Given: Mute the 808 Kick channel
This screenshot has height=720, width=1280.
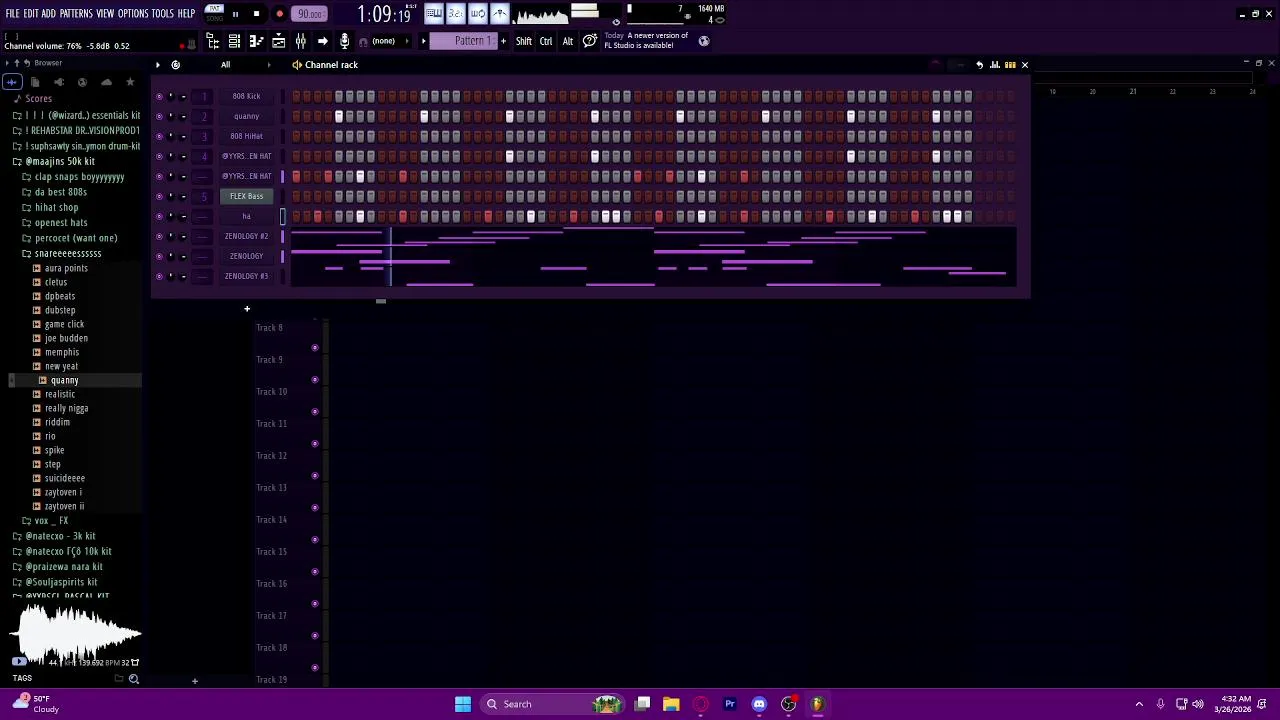Looking at the screenshot, I should pyautogui.click(x=159, y=96).
